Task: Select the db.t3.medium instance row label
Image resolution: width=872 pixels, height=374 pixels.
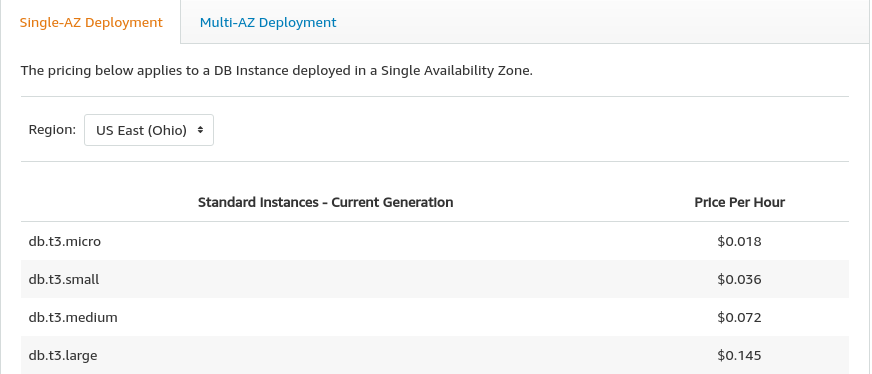Action: coord(73,317)
